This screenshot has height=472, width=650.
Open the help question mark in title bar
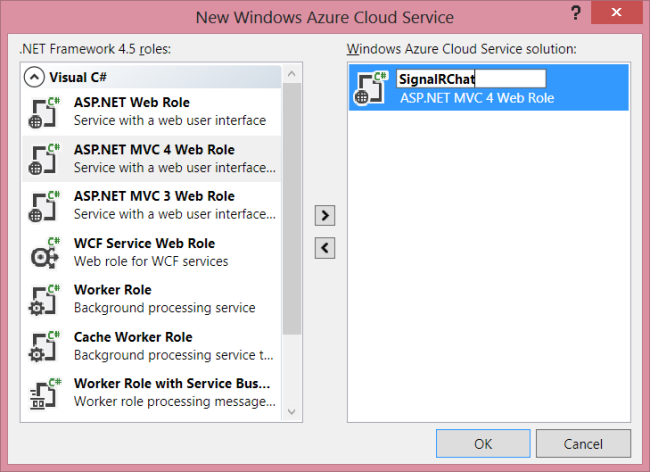575,13
